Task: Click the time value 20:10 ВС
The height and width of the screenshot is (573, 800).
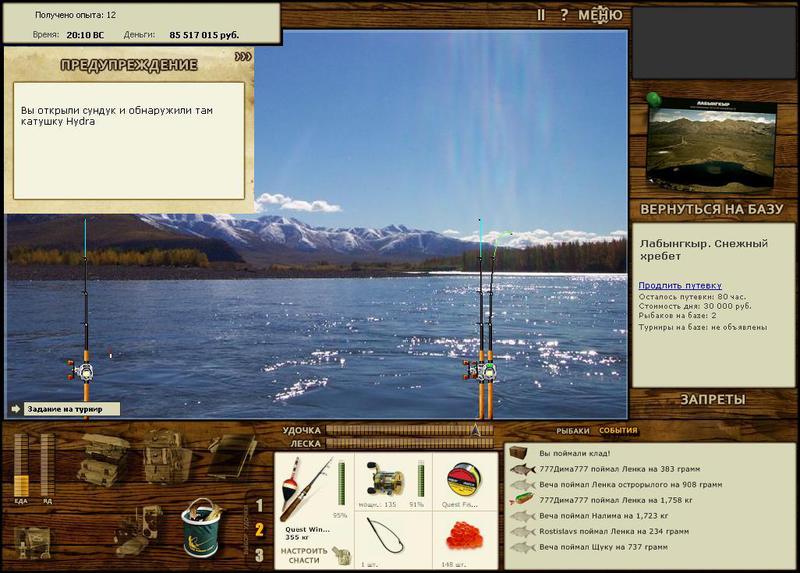Action: (x=85, y=35)
